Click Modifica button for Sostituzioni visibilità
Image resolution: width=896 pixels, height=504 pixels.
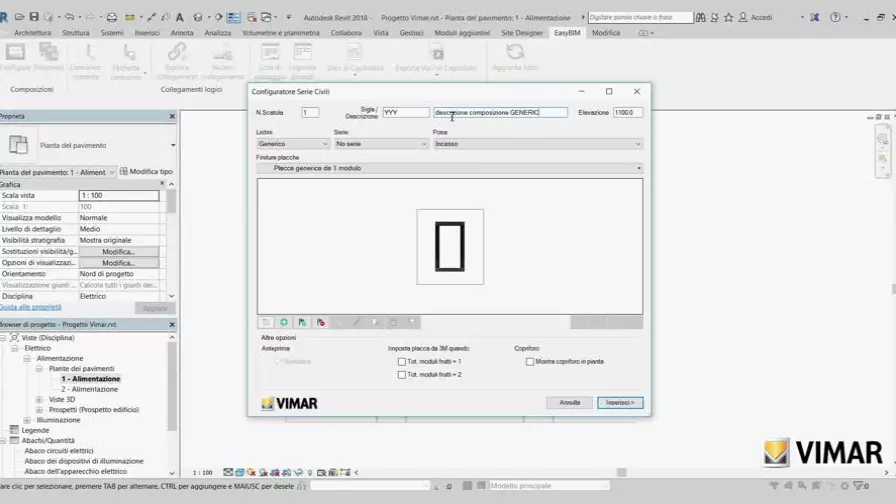[x=119, y=252]
